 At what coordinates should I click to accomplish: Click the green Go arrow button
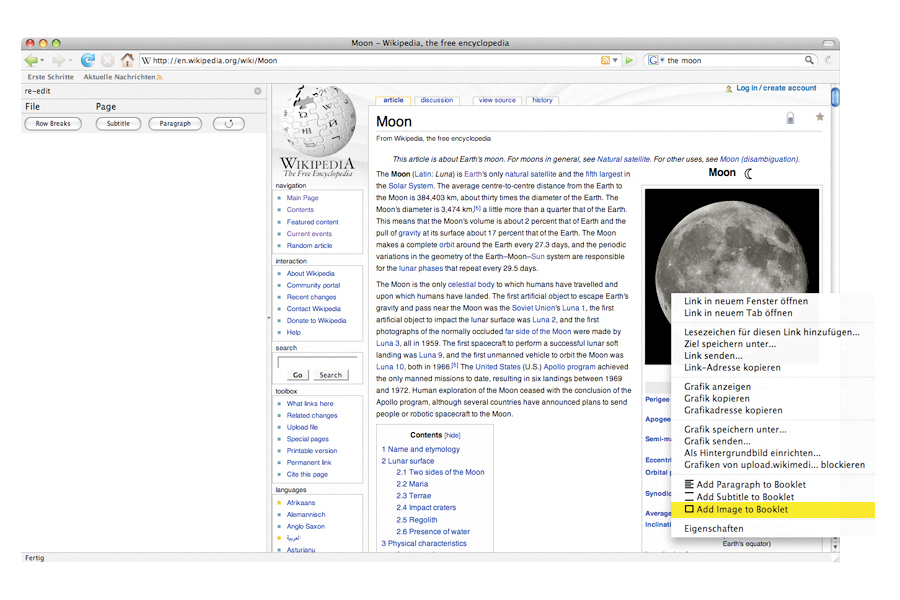pos(629,61)
